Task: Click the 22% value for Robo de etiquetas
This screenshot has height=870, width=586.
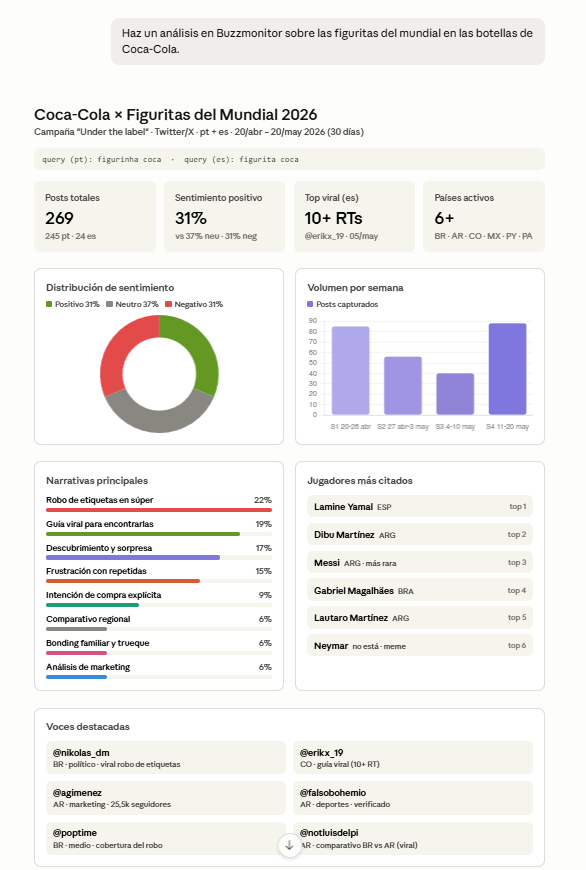Action: click(263, 500)
